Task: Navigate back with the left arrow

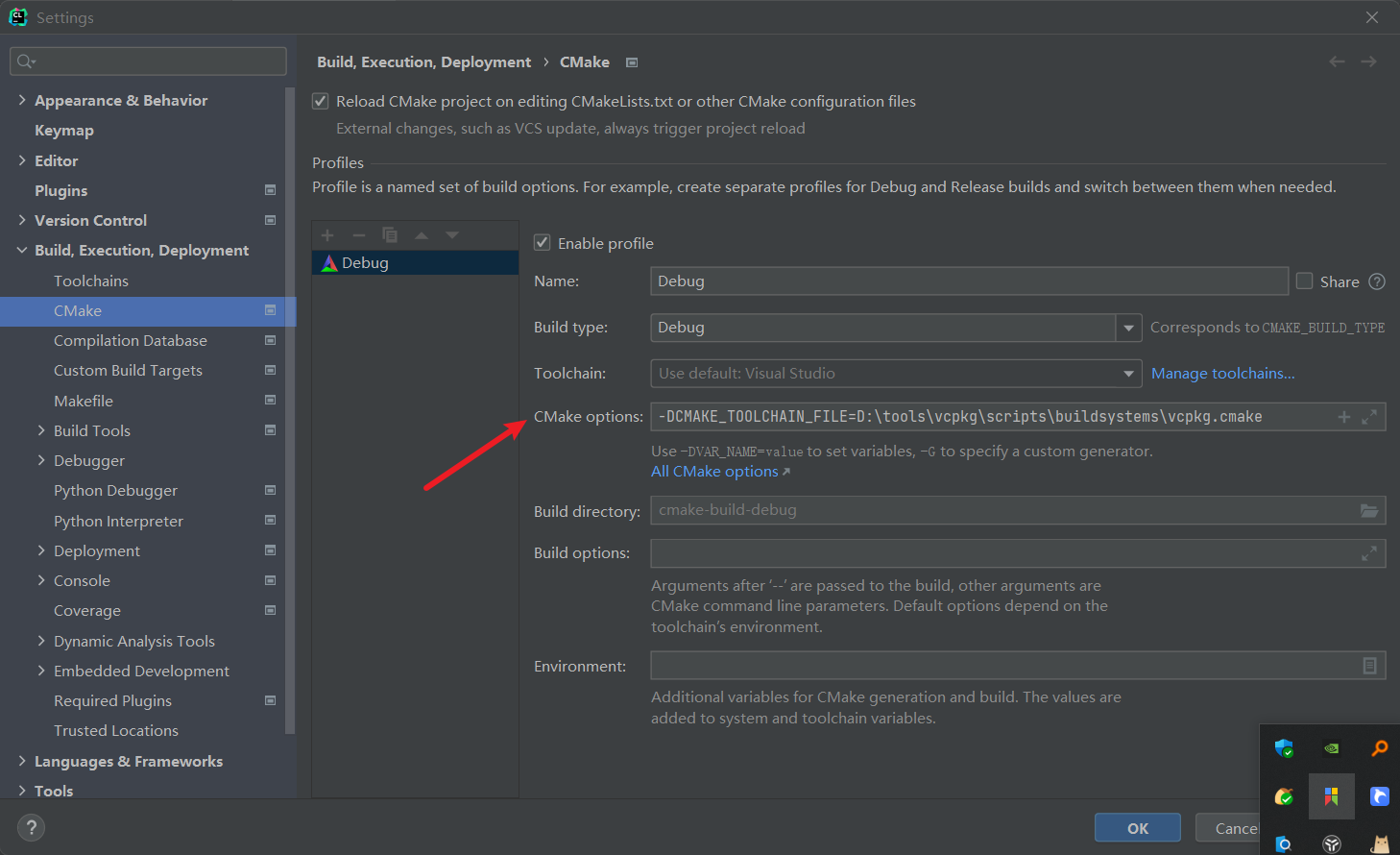Action: click(x=1337, y=61)
